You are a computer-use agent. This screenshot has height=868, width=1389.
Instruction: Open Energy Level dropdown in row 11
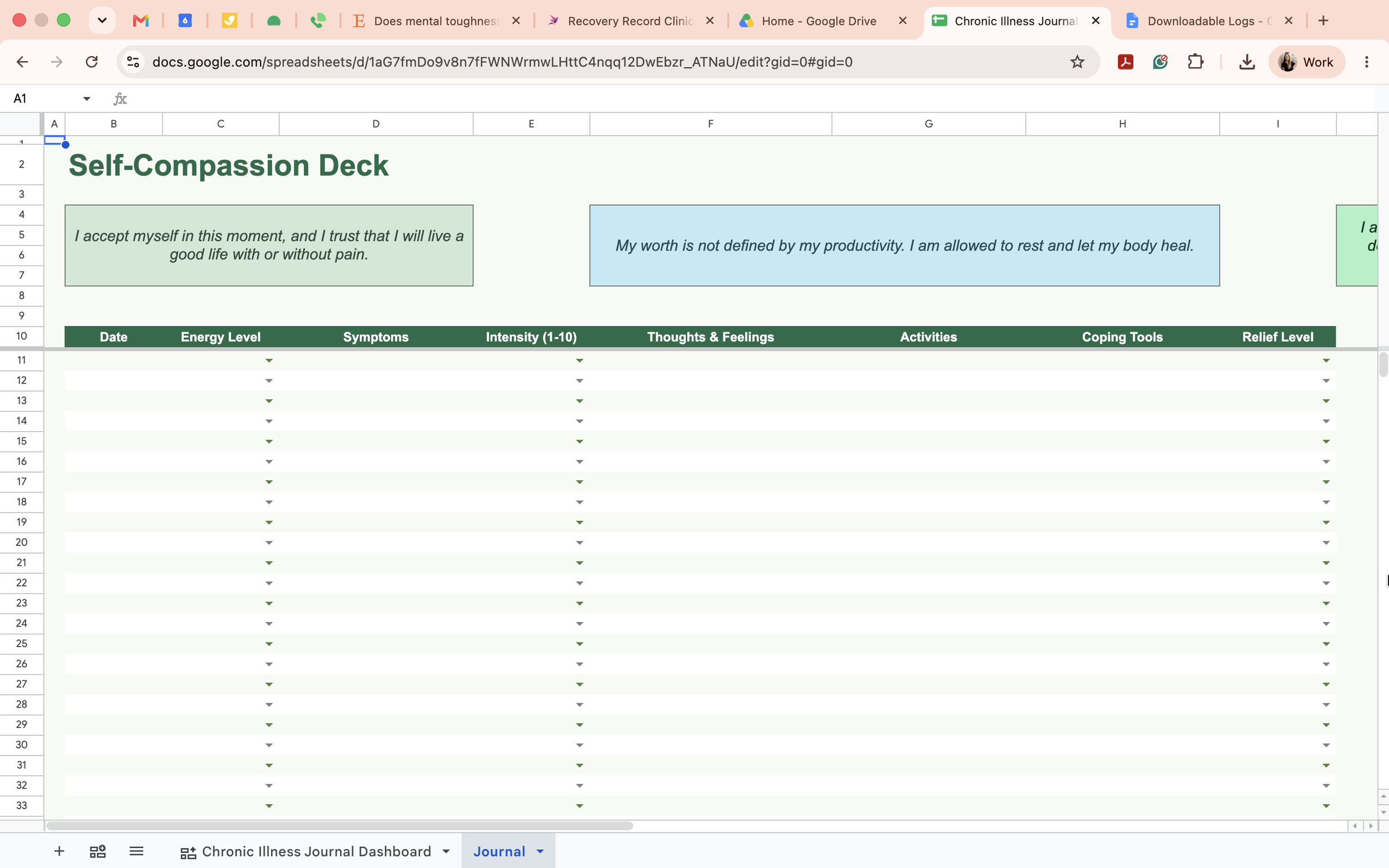click(x=269, y=360)
